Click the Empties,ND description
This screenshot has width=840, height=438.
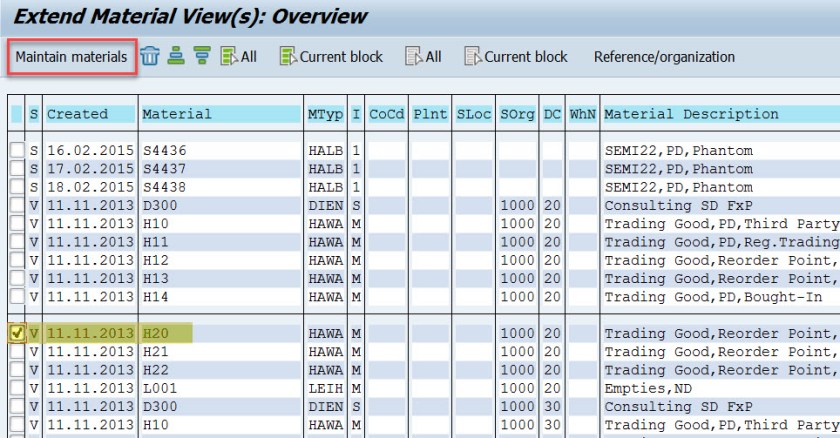click(x=648, y=388)
